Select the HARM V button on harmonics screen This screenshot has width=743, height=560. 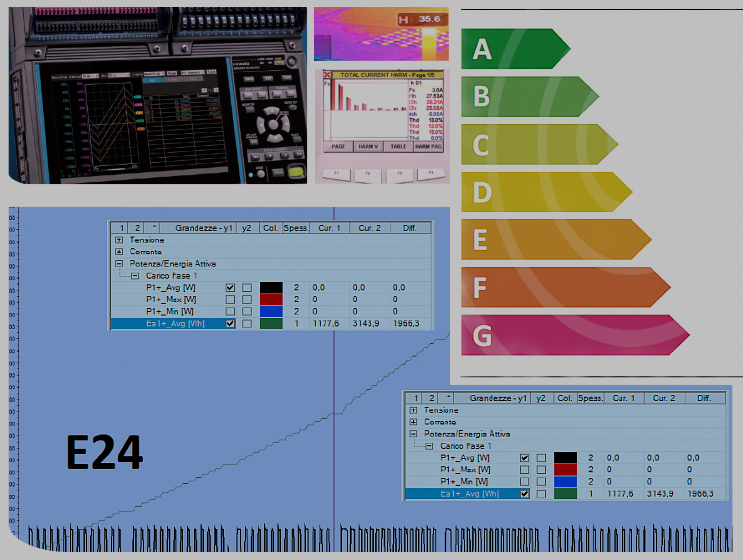pos(368,147)
